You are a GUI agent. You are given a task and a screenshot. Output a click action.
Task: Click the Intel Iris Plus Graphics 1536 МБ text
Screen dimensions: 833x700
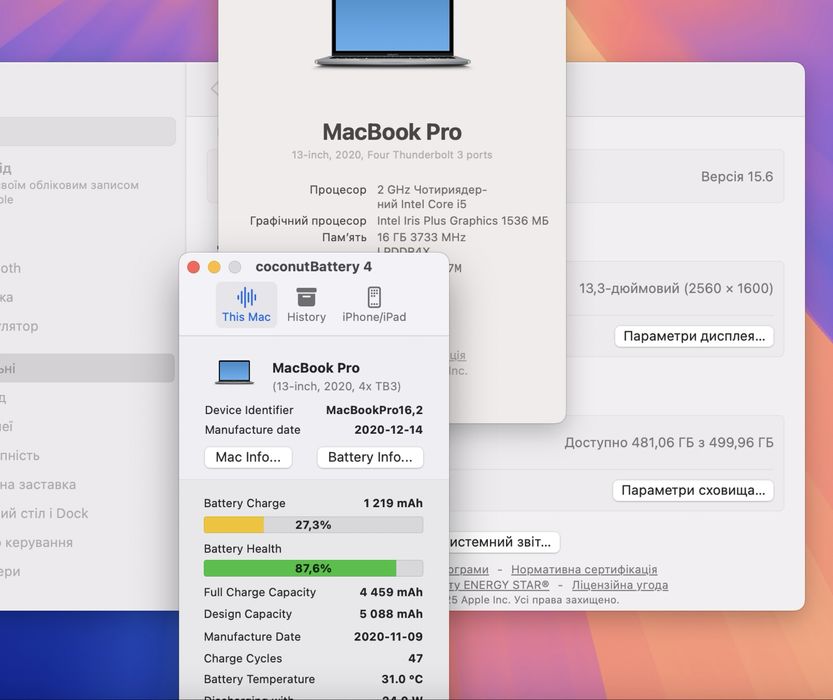[x=463, y=221]
